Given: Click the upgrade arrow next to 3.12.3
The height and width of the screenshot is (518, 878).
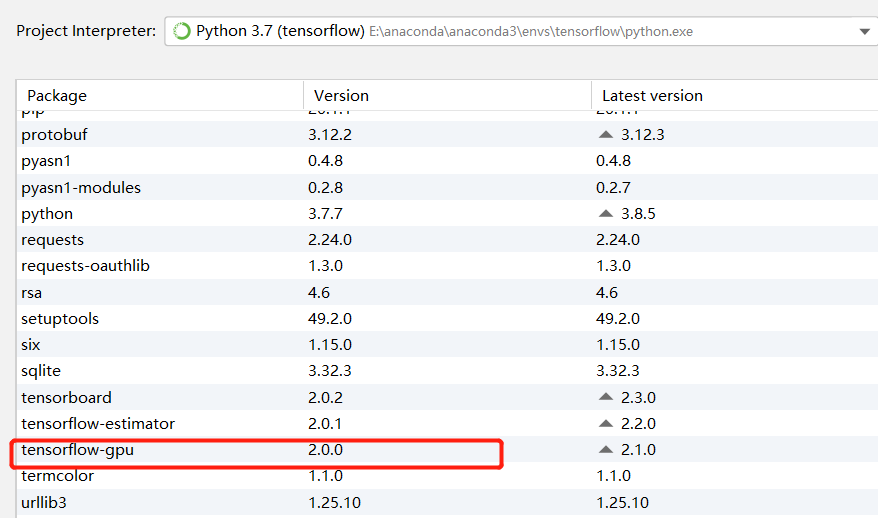Looking at the screenshot, I should click(x=606, y=134).
